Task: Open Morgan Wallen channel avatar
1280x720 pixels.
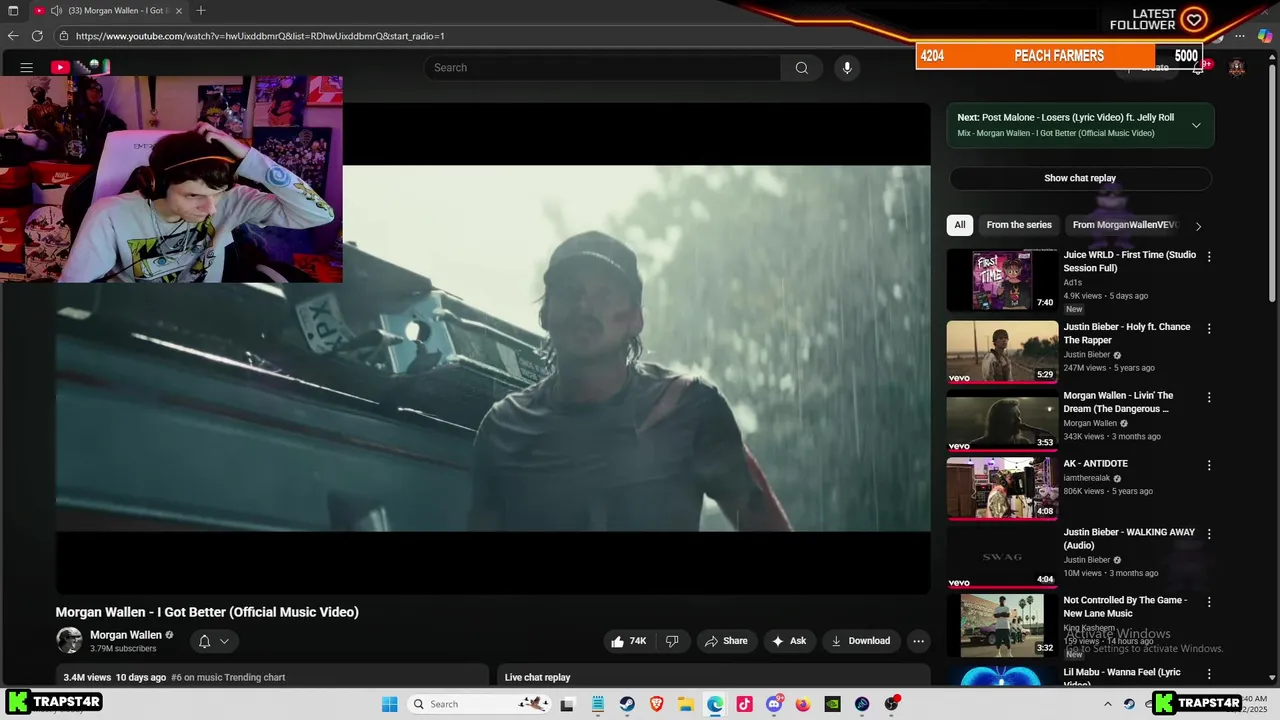Action: 69,641
